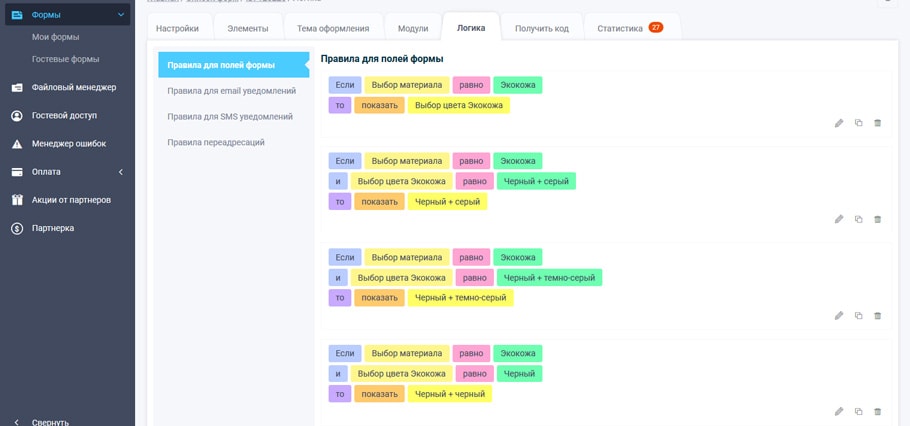The height and width of the screenshot is (426, 910).
Task: Open Акции от партнеров gift icon
Action: coord(17,200)
